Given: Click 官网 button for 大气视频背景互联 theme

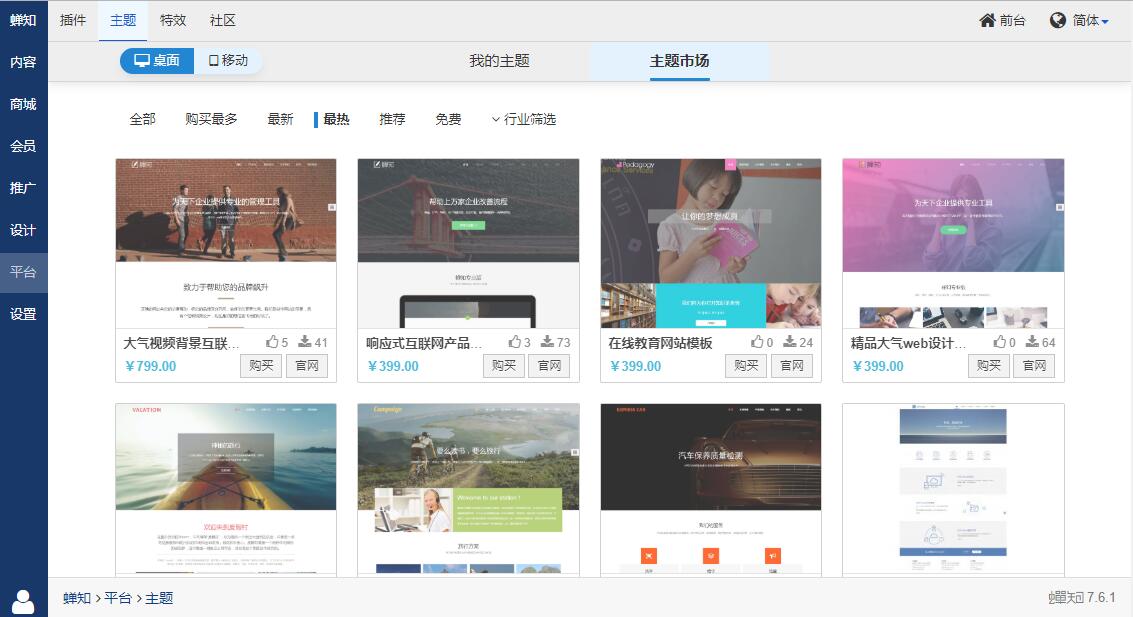Looking at the screenshot, I should coord(307,365).
